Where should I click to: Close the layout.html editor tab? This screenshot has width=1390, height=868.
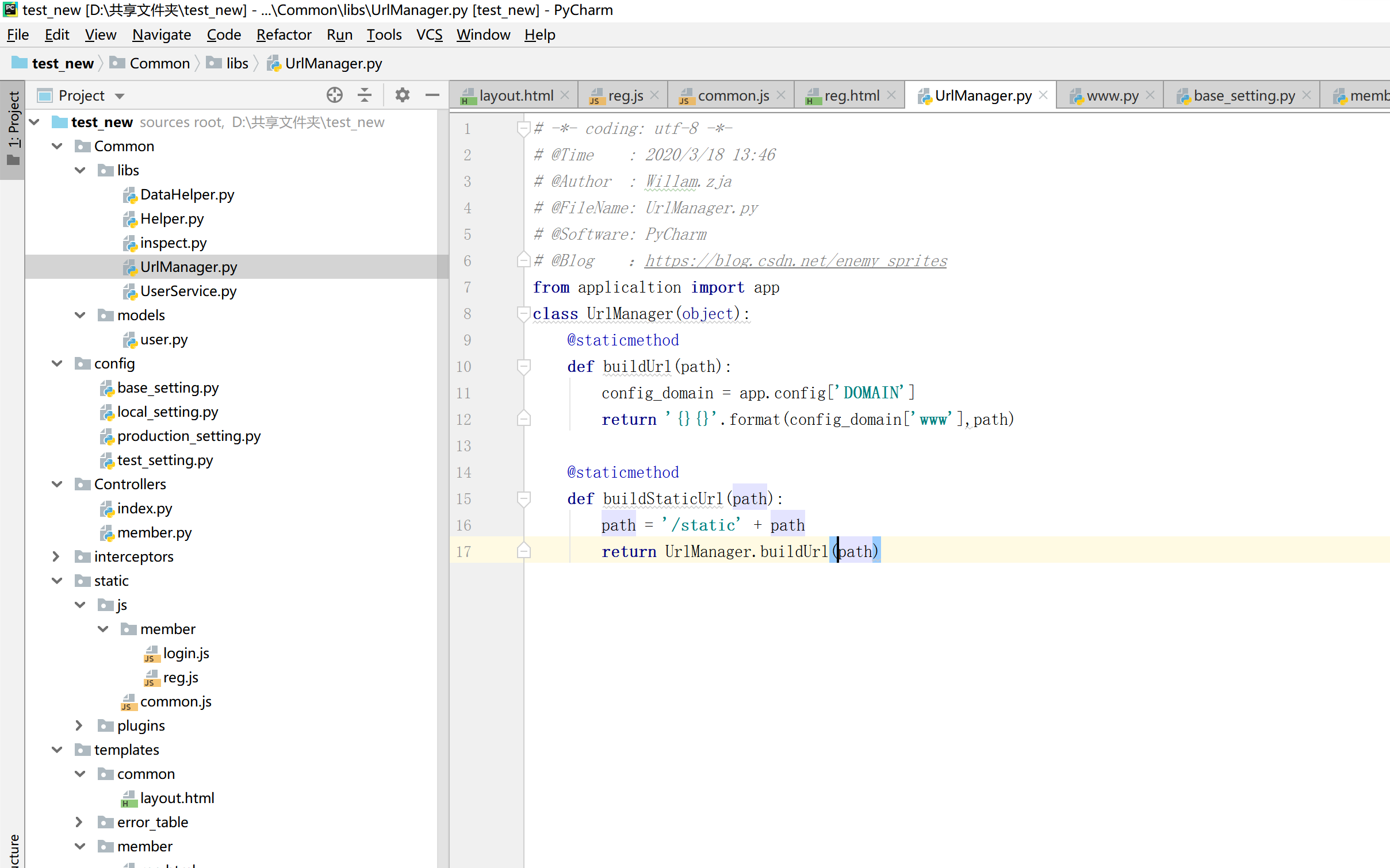pyautogui.click(x=565, y=95)
